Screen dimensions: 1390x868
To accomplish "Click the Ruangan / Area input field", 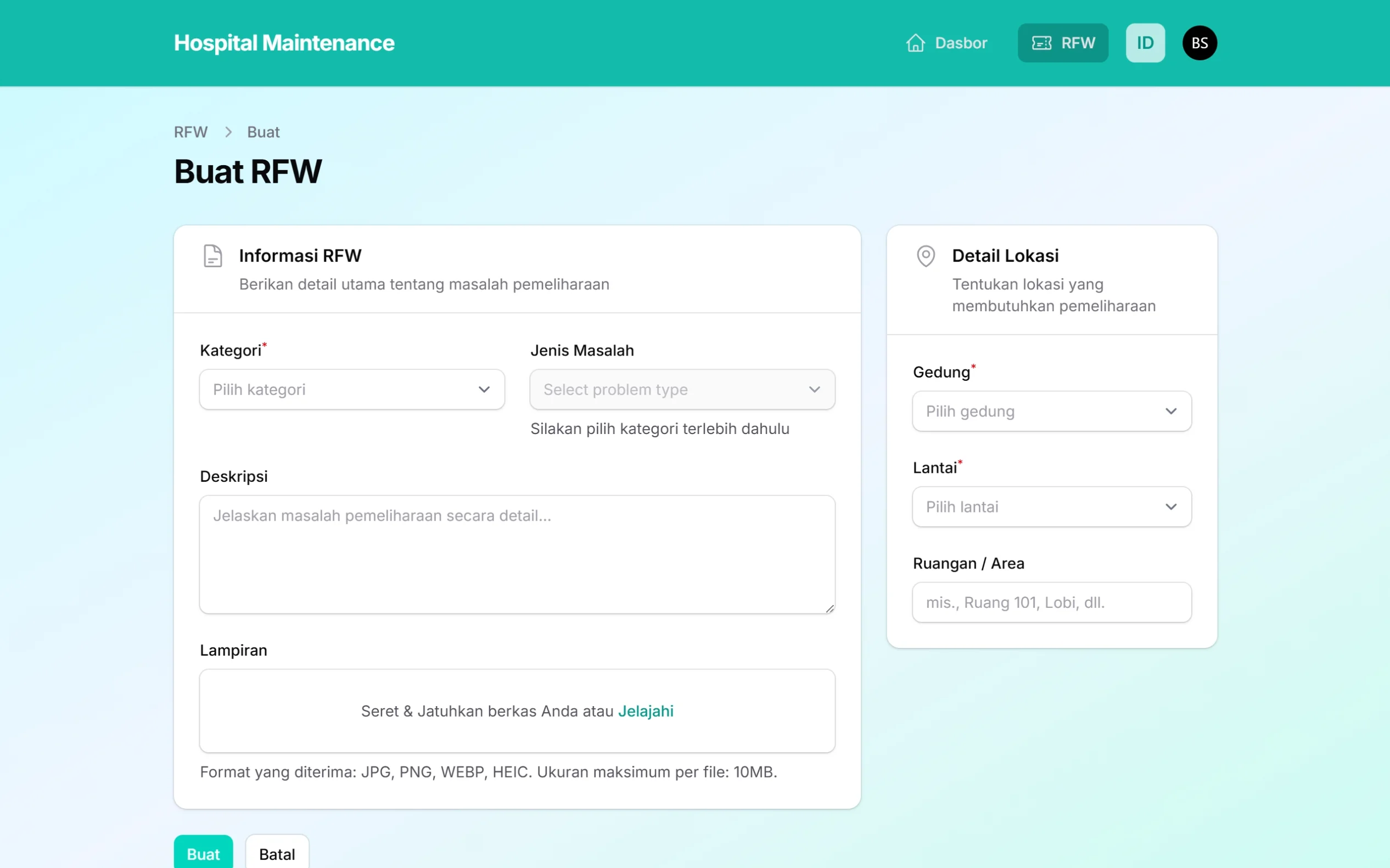I will pos(1051,602).
